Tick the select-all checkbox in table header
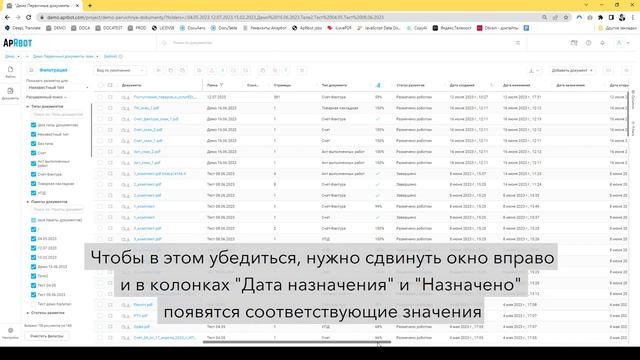Viewport: 640px width, 360px height. point(100,85)
